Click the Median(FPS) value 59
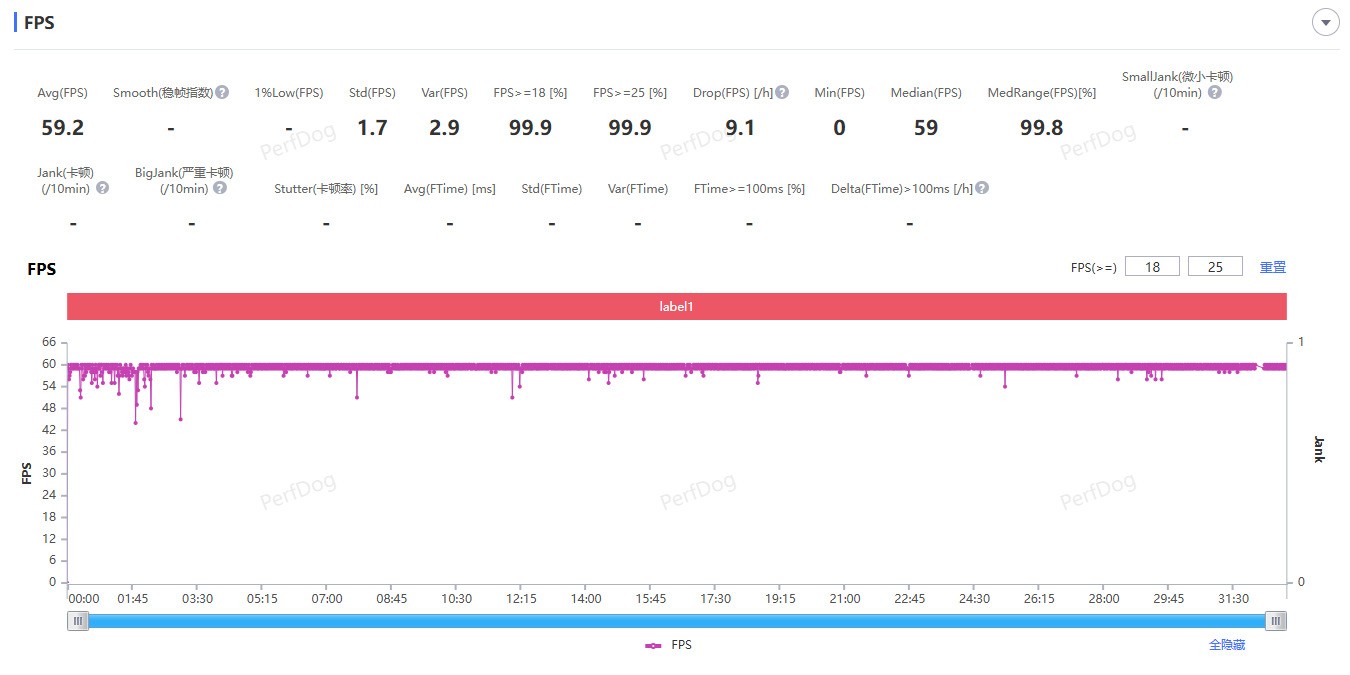The height and width of the screenshot is (675, 1350). coord(925,128)
